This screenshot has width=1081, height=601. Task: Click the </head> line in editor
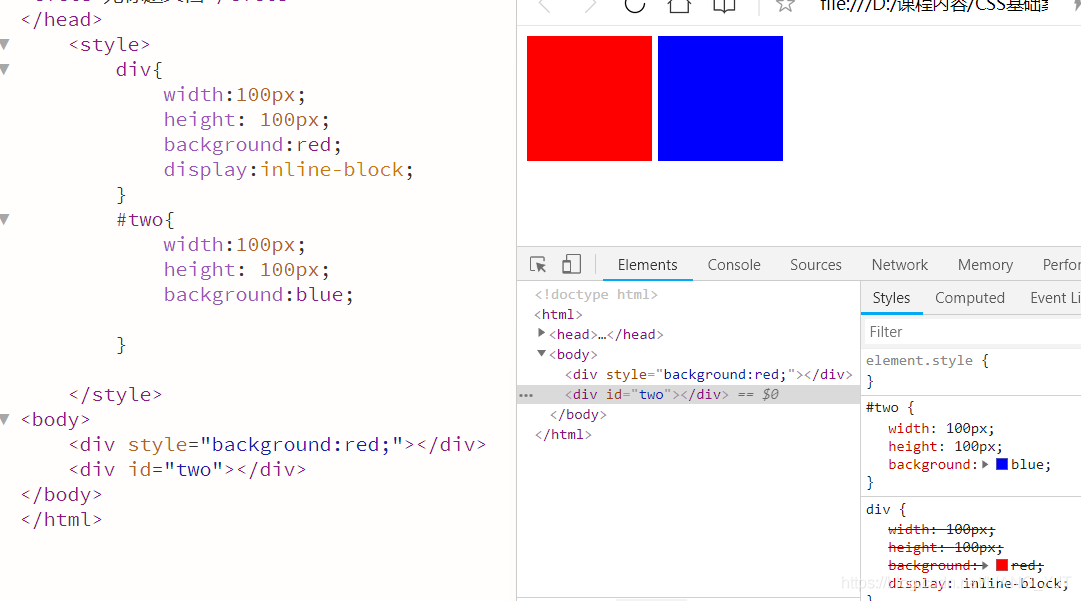tap(61, 20)
